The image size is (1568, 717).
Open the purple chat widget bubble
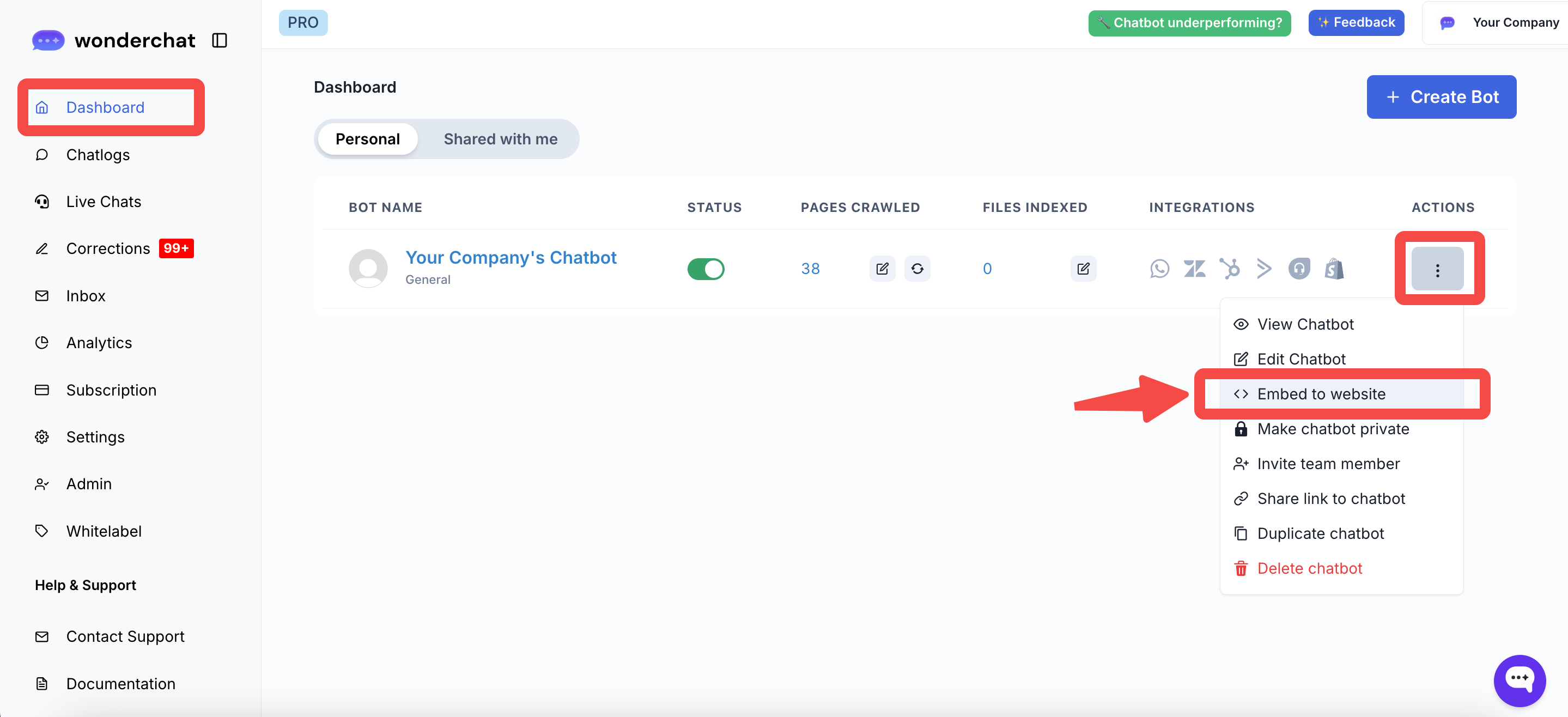pos(1519,680)
